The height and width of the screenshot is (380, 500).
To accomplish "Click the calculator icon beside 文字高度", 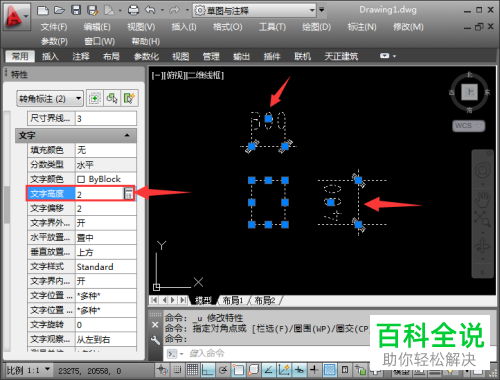I will pyautogui.click(x=128, y=193).
